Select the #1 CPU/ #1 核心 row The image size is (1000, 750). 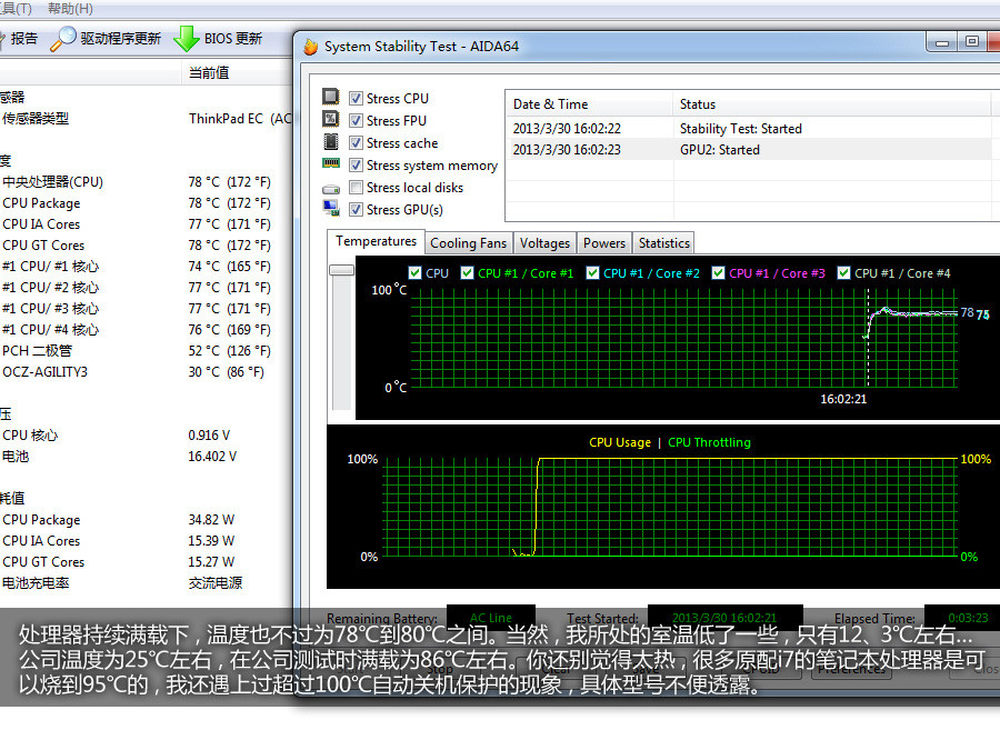pyautogui.click(x=146, y=266)
